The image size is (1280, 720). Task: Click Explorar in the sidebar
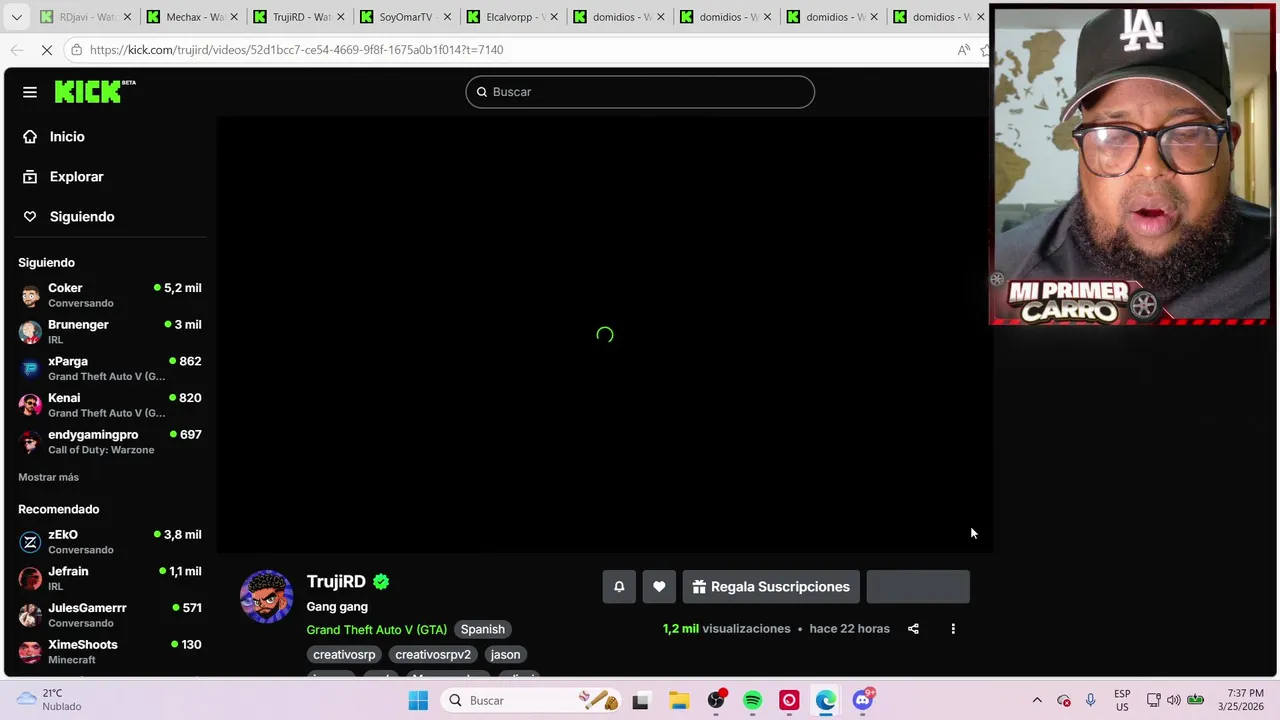[x=77, y=177]
